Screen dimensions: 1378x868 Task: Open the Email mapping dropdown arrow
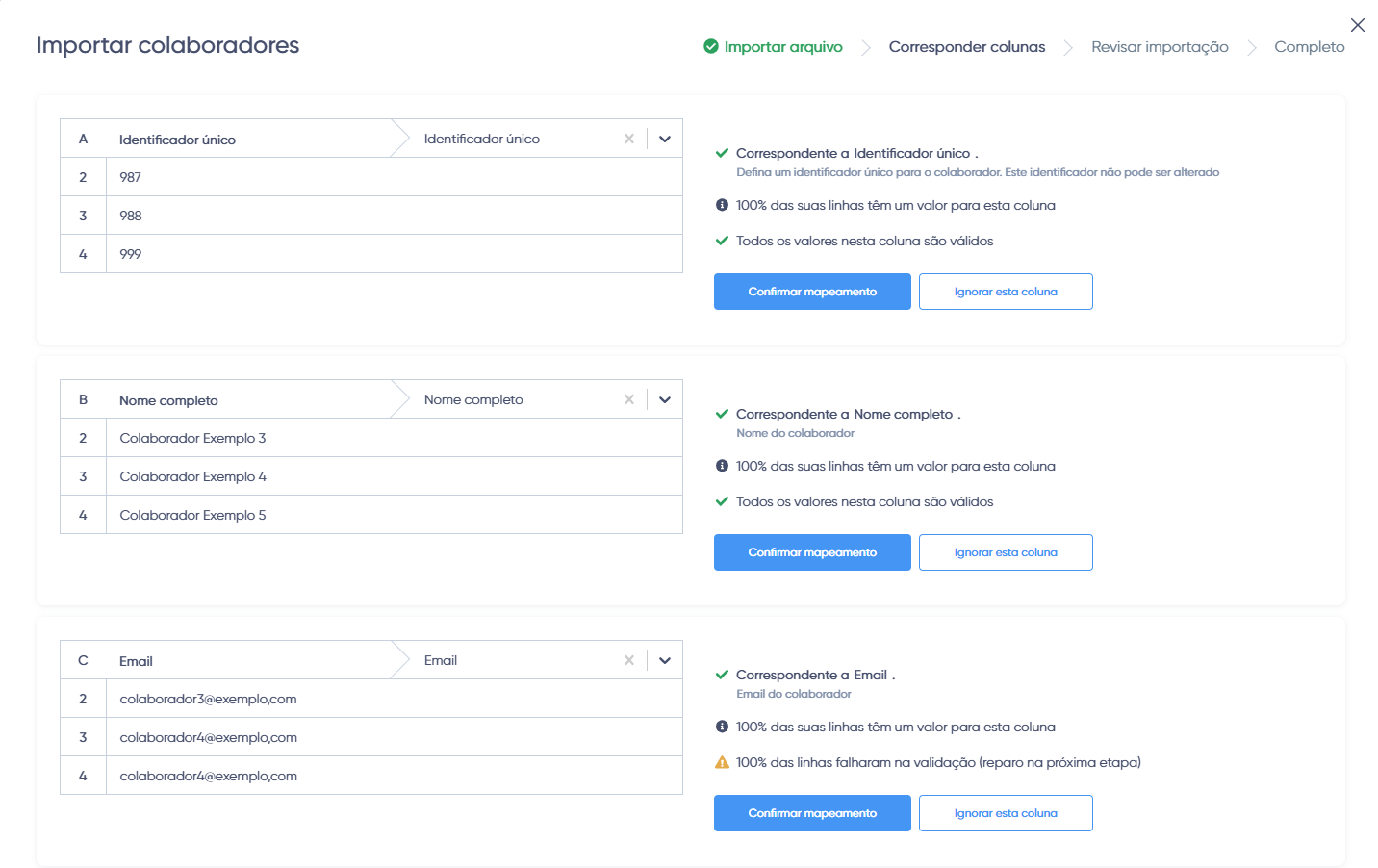point(665,660)
